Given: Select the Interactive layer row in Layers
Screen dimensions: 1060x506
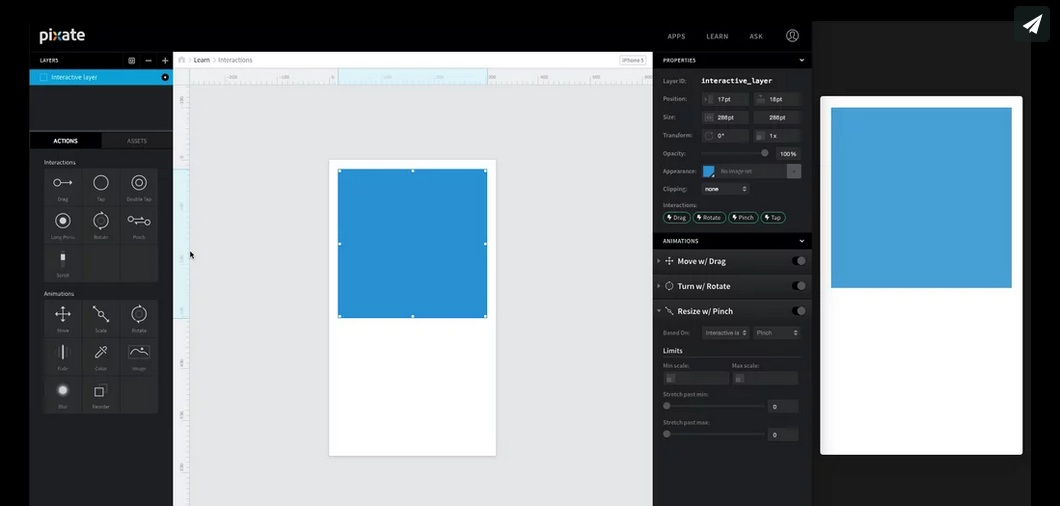Looking at the screenshot, I should point(101,77).
